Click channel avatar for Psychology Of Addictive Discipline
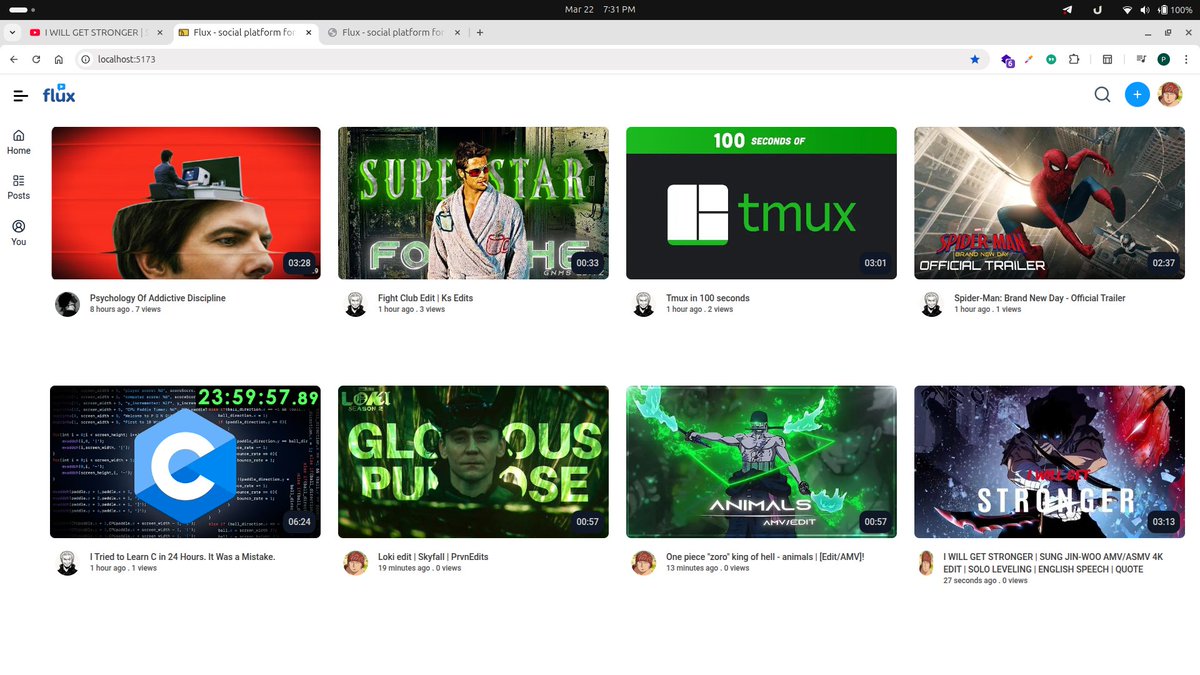The width and height of the screenshot is (1200, 675). 67,305
